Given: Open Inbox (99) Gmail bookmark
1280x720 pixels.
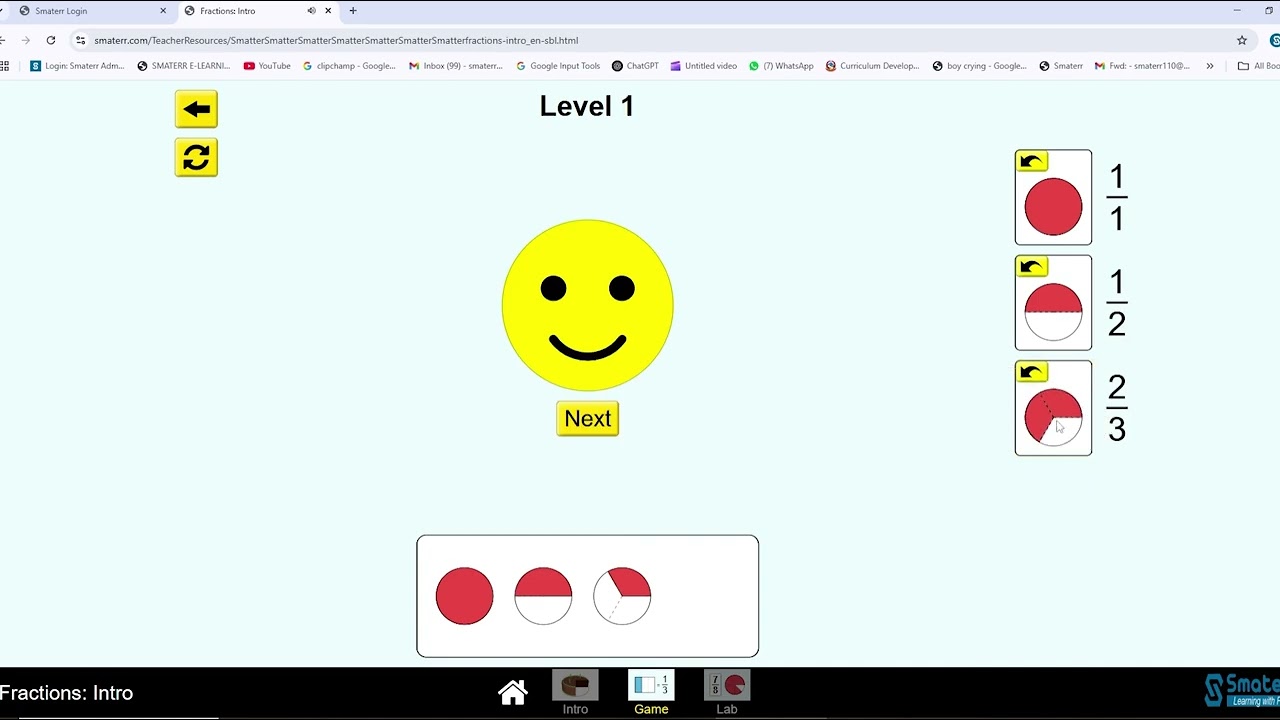Looking at the screenshot, I should click(x=456, y=66).
